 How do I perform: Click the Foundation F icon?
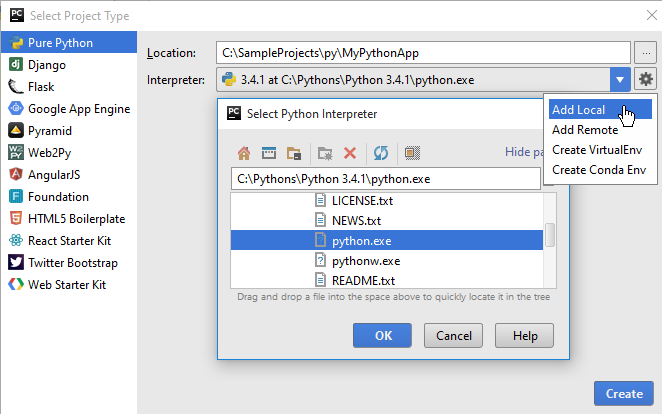tap(16, 196)
